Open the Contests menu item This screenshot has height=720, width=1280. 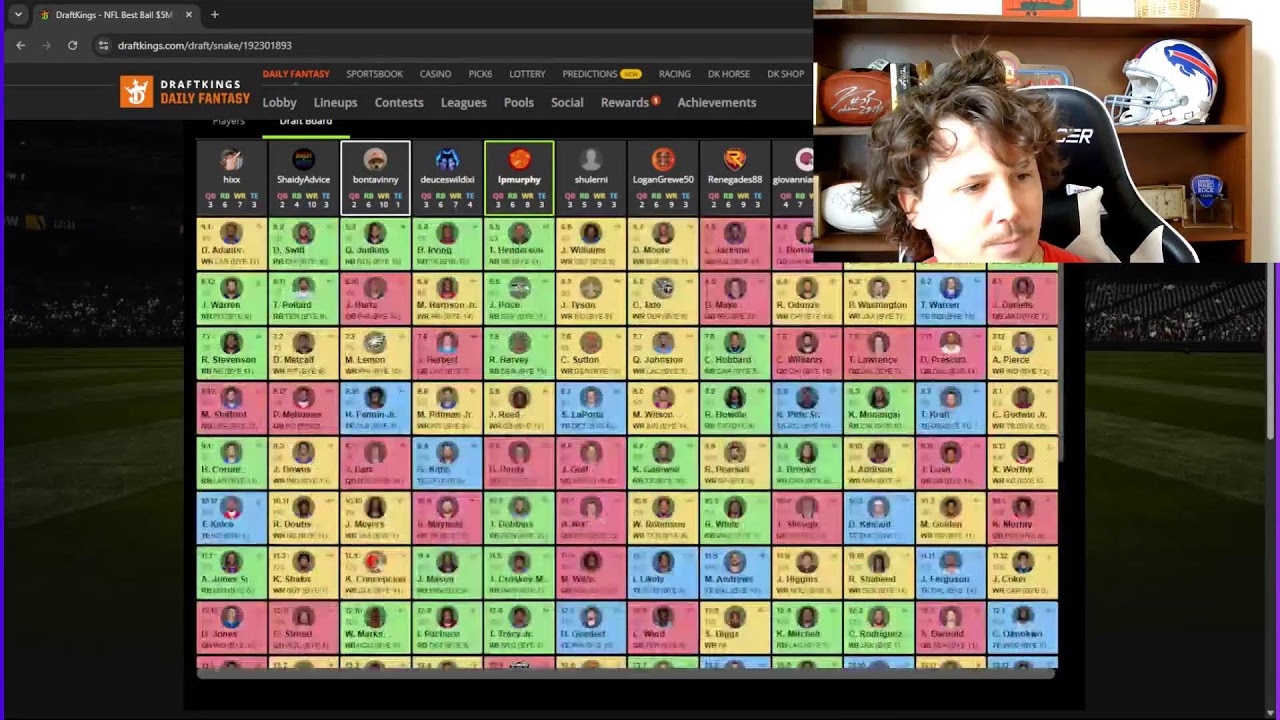pos(399,102)
